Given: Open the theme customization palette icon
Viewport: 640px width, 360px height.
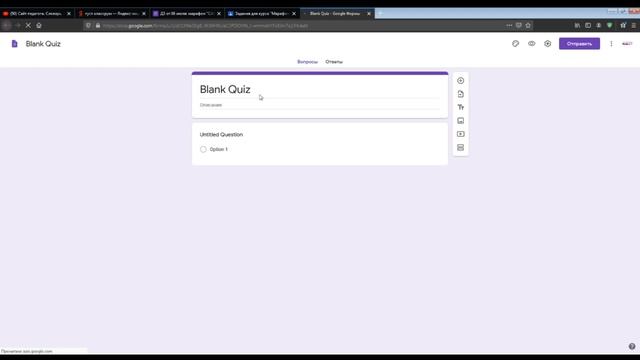Looking at the screenshot, I should [x=516, y=44].
